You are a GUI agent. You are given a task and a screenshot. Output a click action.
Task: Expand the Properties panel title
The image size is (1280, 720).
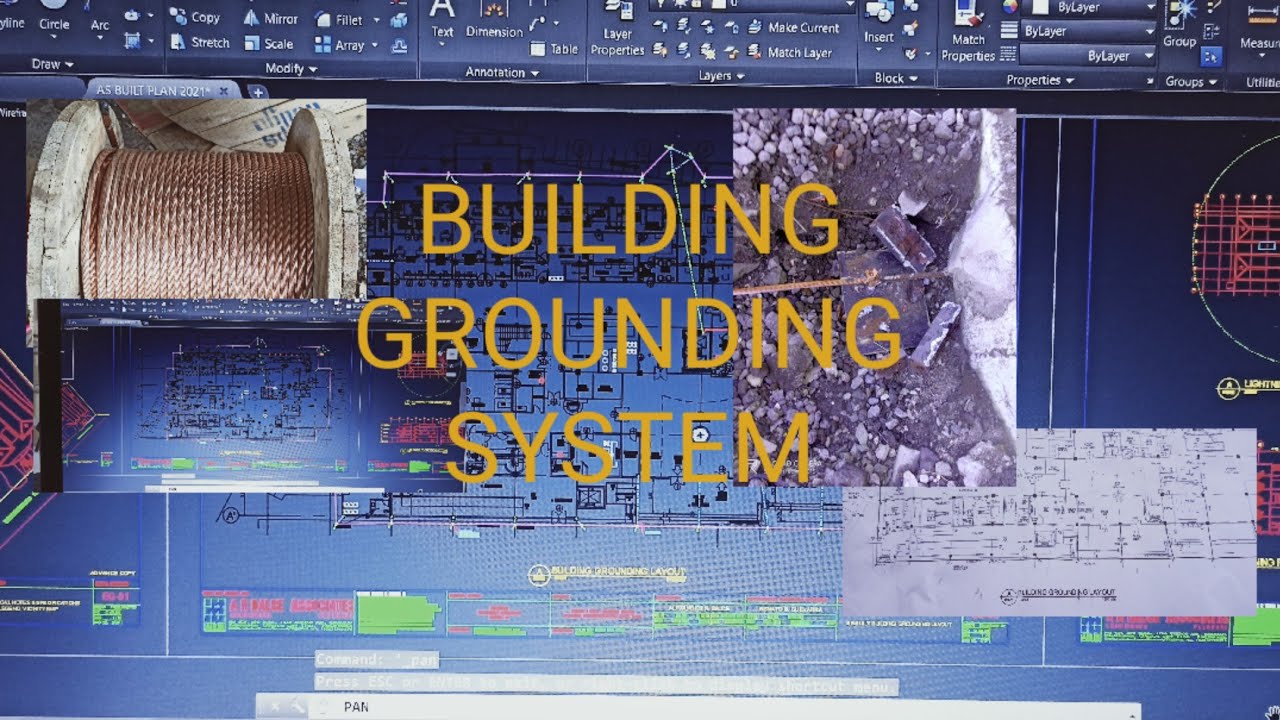pyautogui.click(x=1040, y=79)
